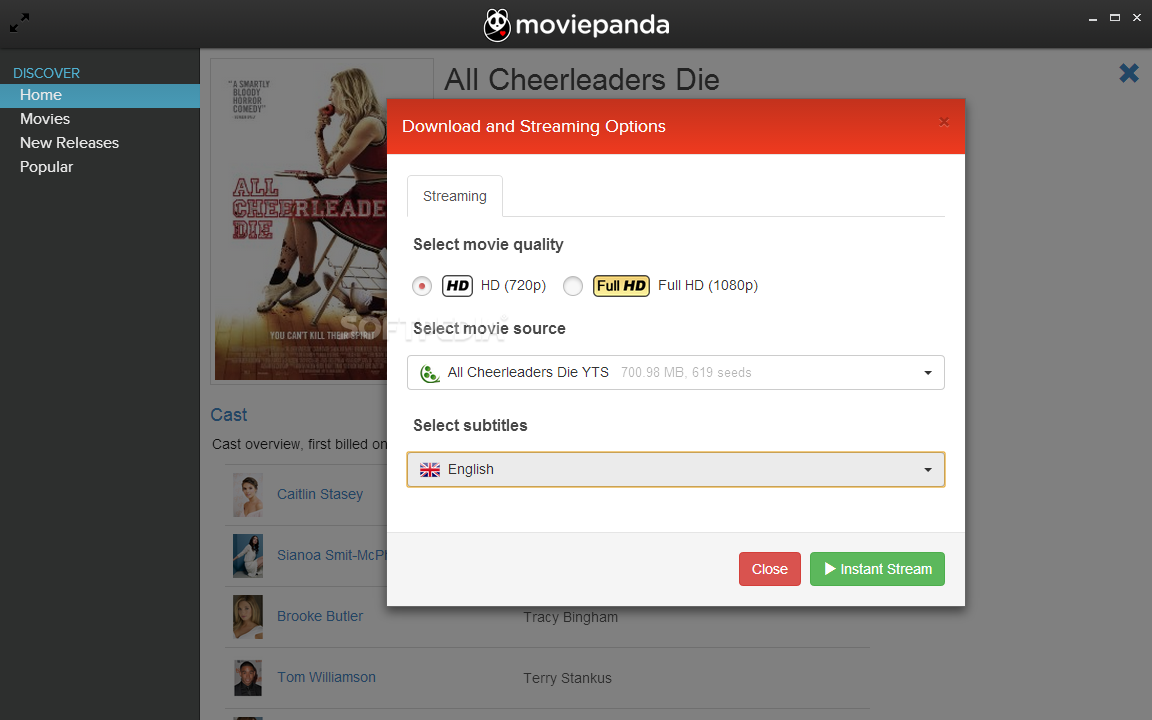This screenshot has height=720, width=1152.
Task: Click the 700.98 MB, 619 seeds text
Action: click(686, 373)
